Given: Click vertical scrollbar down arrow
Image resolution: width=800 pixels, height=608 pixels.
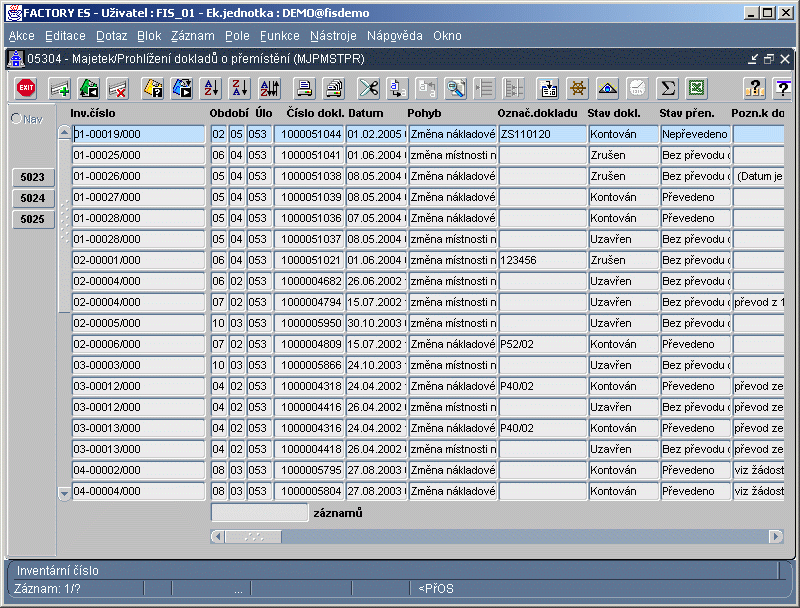Looking at the screenshot, I should 64,493.
